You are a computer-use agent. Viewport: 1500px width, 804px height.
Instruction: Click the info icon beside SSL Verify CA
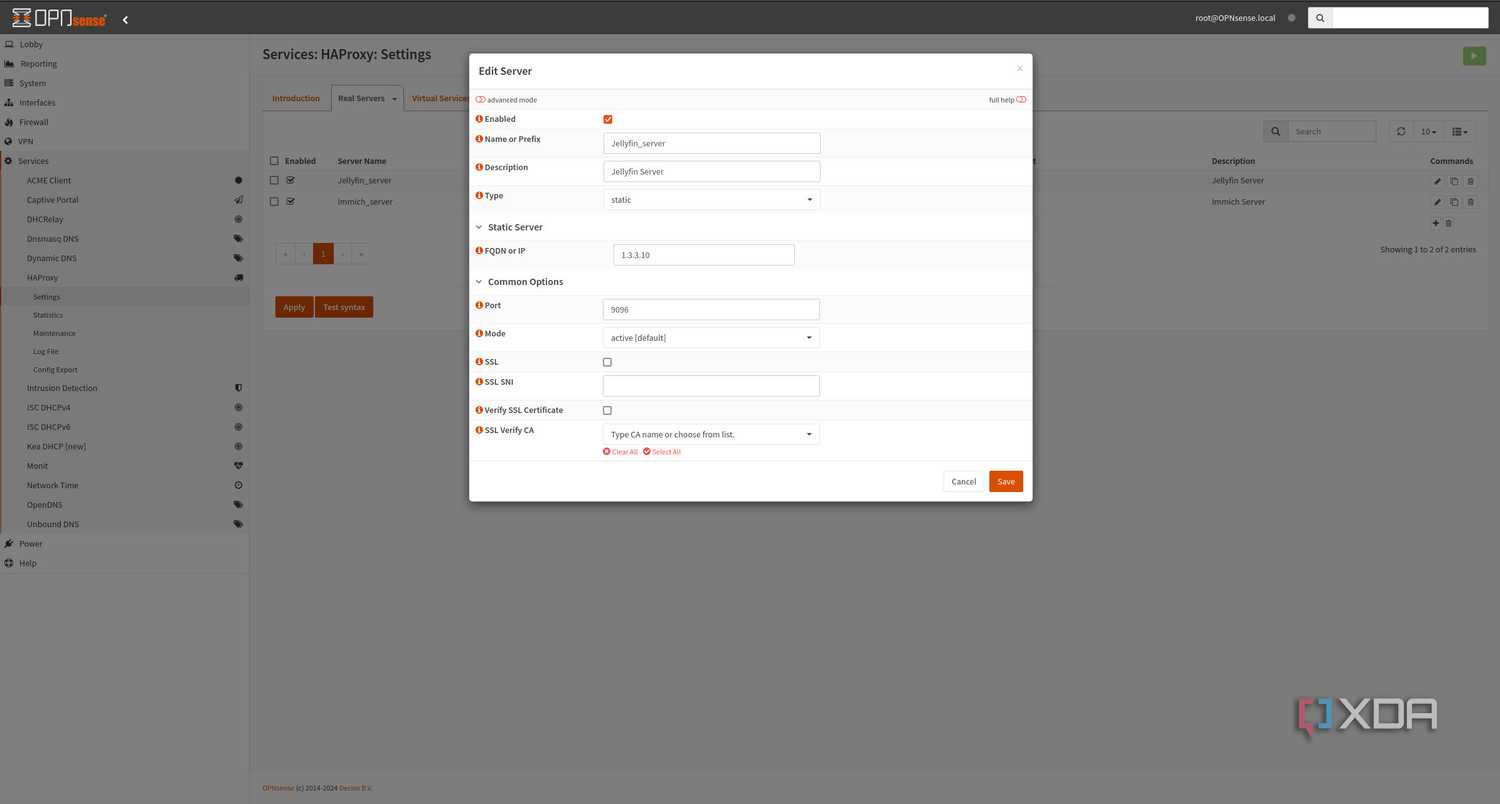479,430
